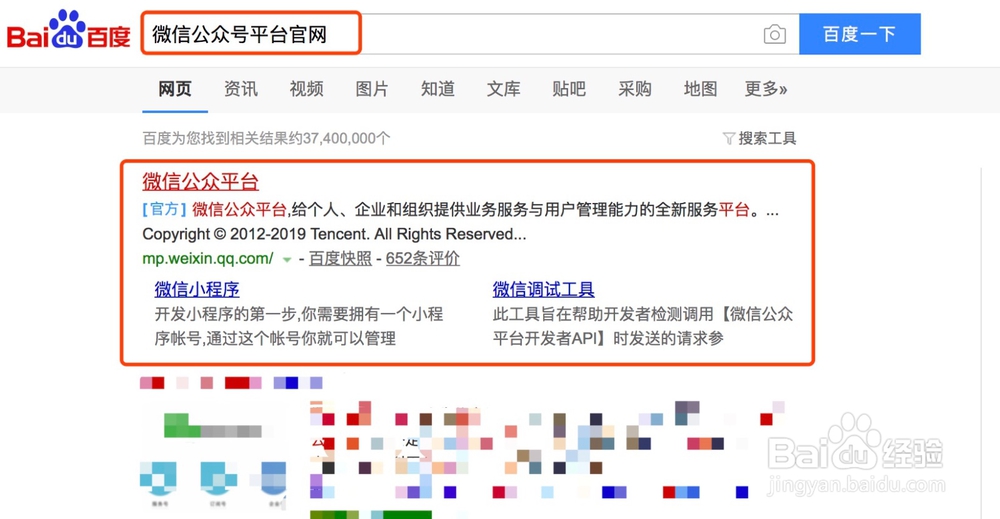Open the 微信小程序 sublink

tap(196, 289)
